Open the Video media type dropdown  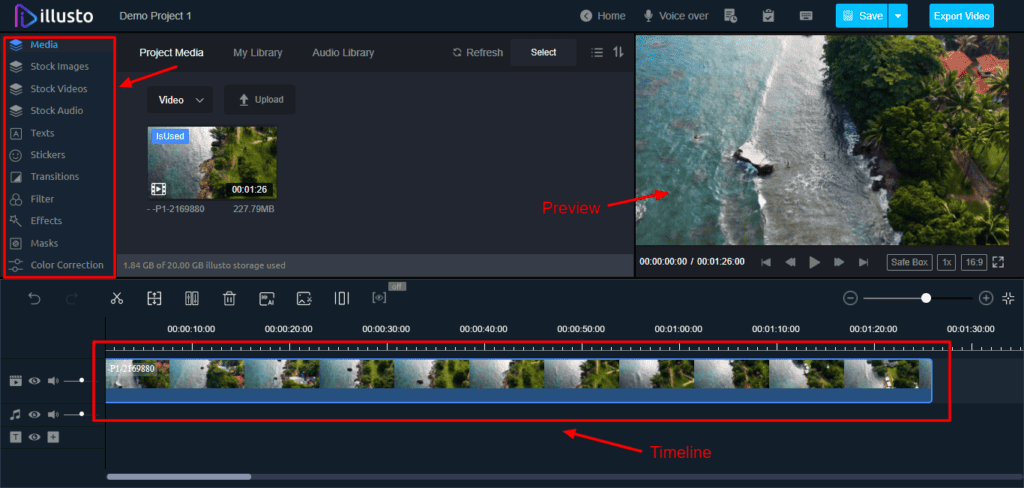point(180,100)
